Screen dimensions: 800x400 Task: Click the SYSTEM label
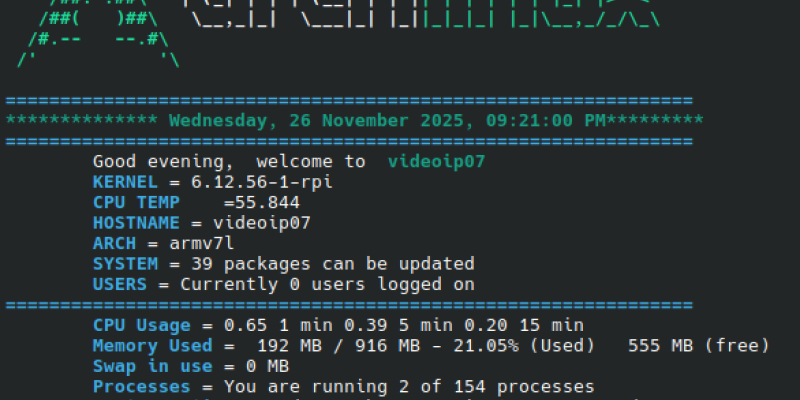click(125, 264)
